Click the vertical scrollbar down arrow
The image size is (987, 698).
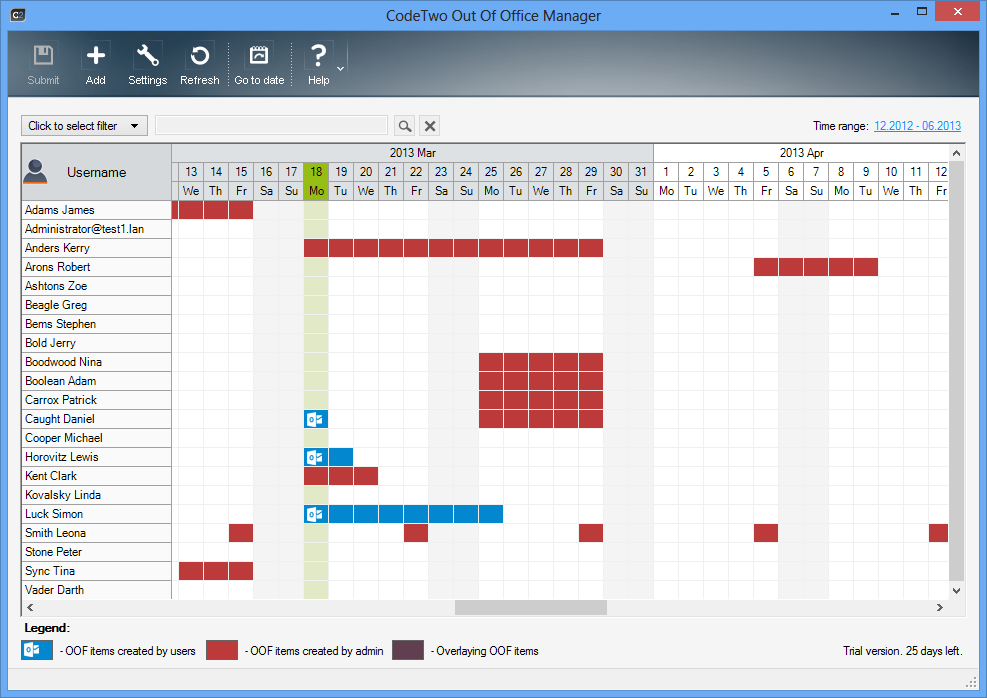tap(956, 590)
